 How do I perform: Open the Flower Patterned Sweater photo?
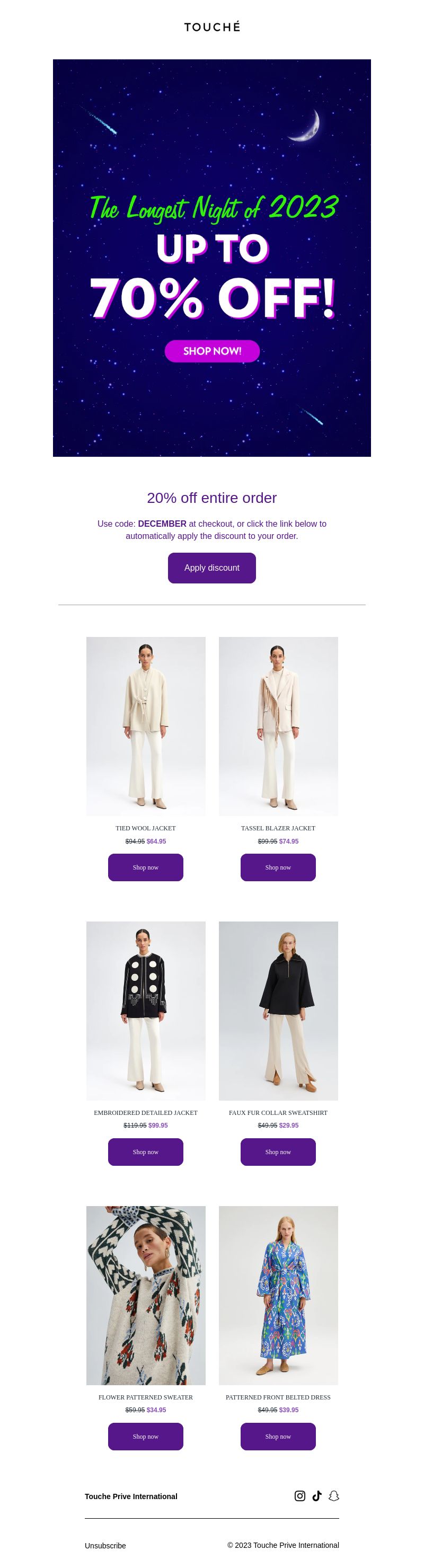tap(146, 1295)
